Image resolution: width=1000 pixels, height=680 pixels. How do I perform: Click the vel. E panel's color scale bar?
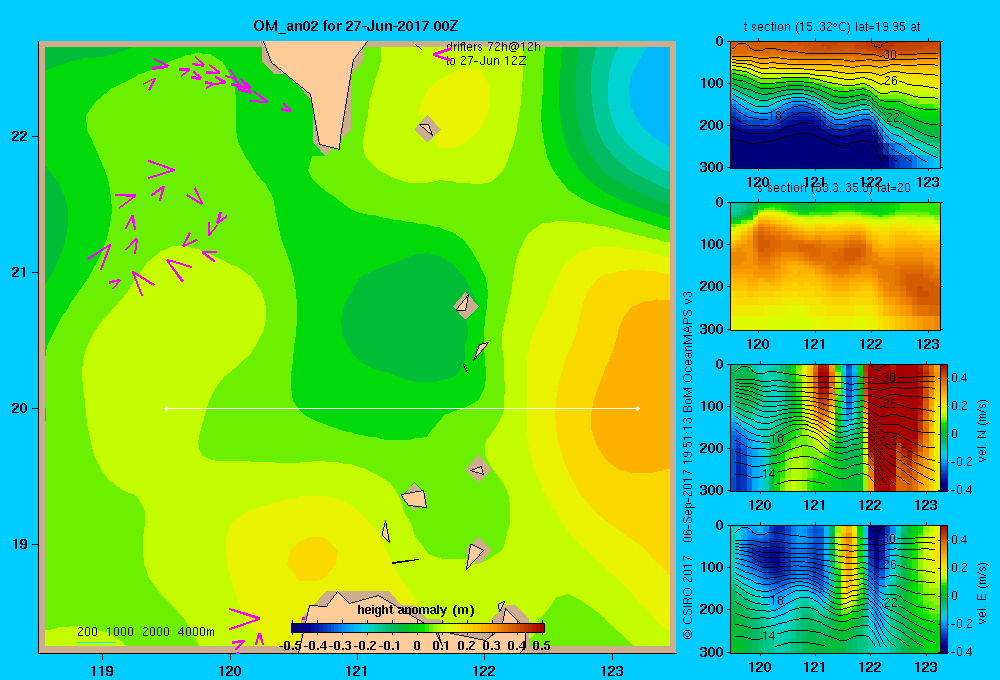click(x=945, y=589)
